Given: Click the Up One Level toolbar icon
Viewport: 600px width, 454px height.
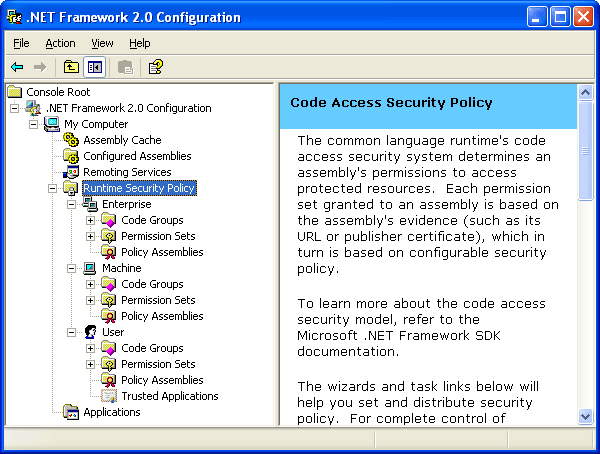Looking at the screenshot, I should click(x=71, y=67).
